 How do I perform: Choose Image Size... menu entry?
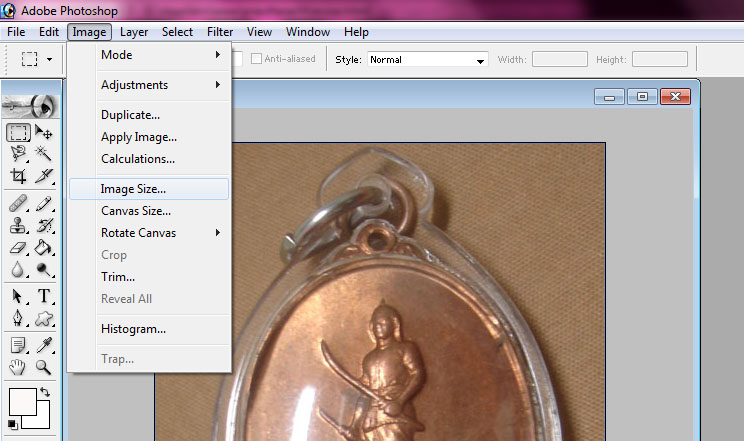(149, 189)
